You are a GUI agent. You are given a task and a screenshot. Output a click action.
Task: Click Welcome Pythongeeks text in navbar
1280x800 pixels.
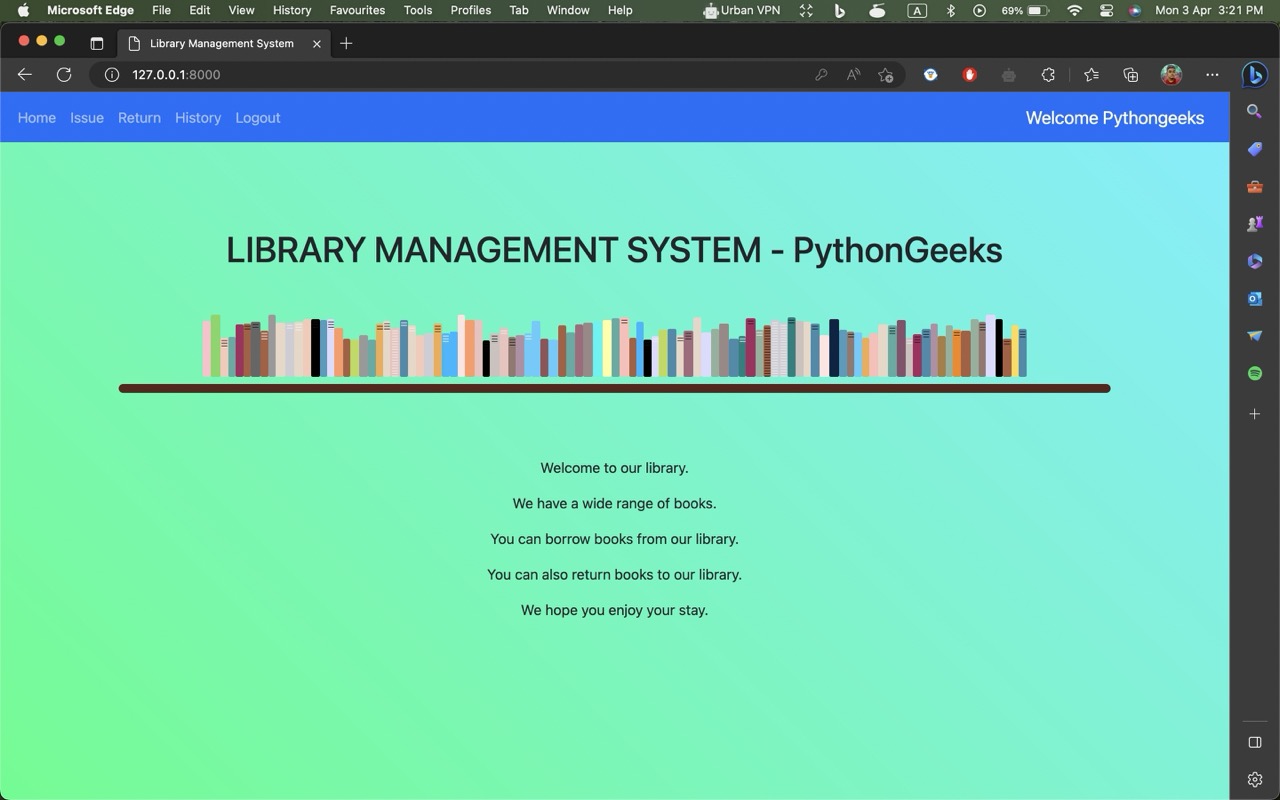(1115, 118)
